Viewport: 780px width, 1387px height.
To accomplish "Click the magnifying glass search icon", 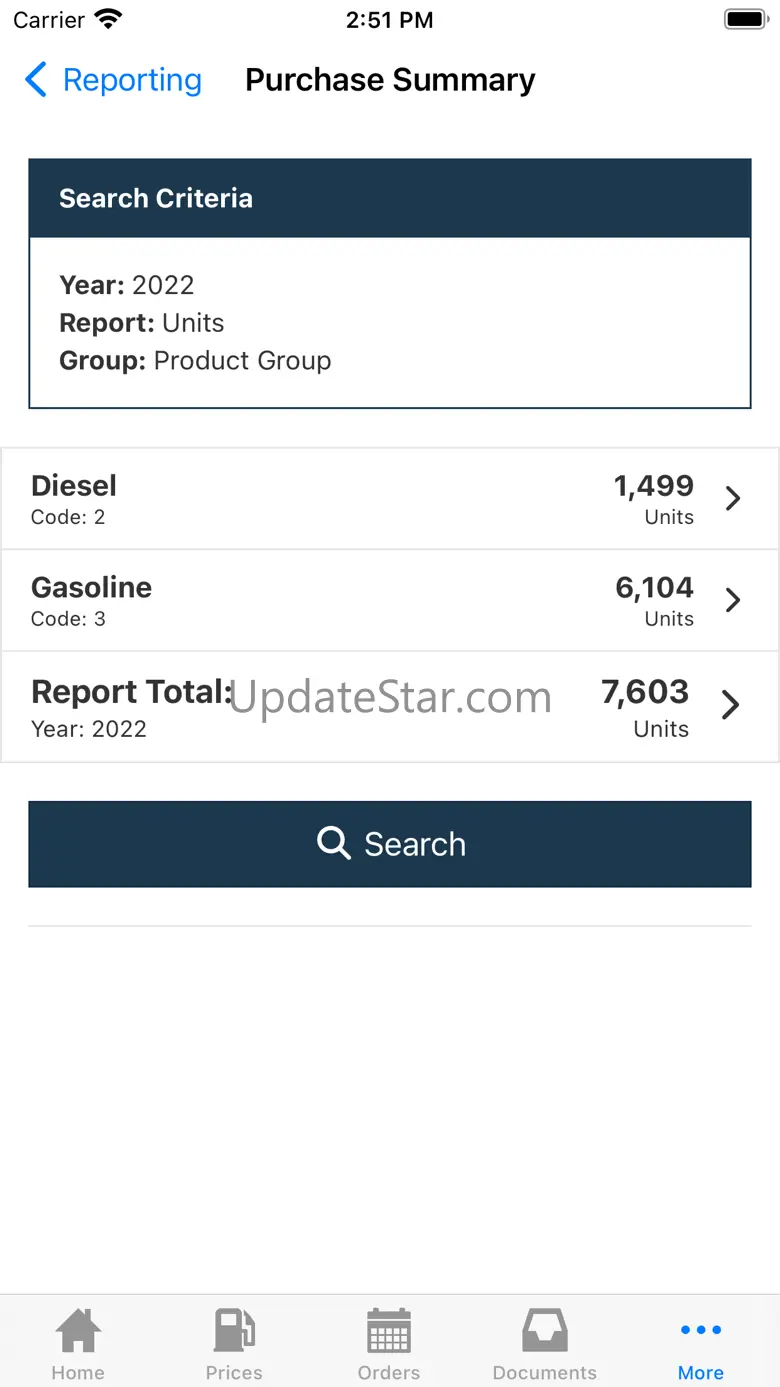I will (333, 843).
